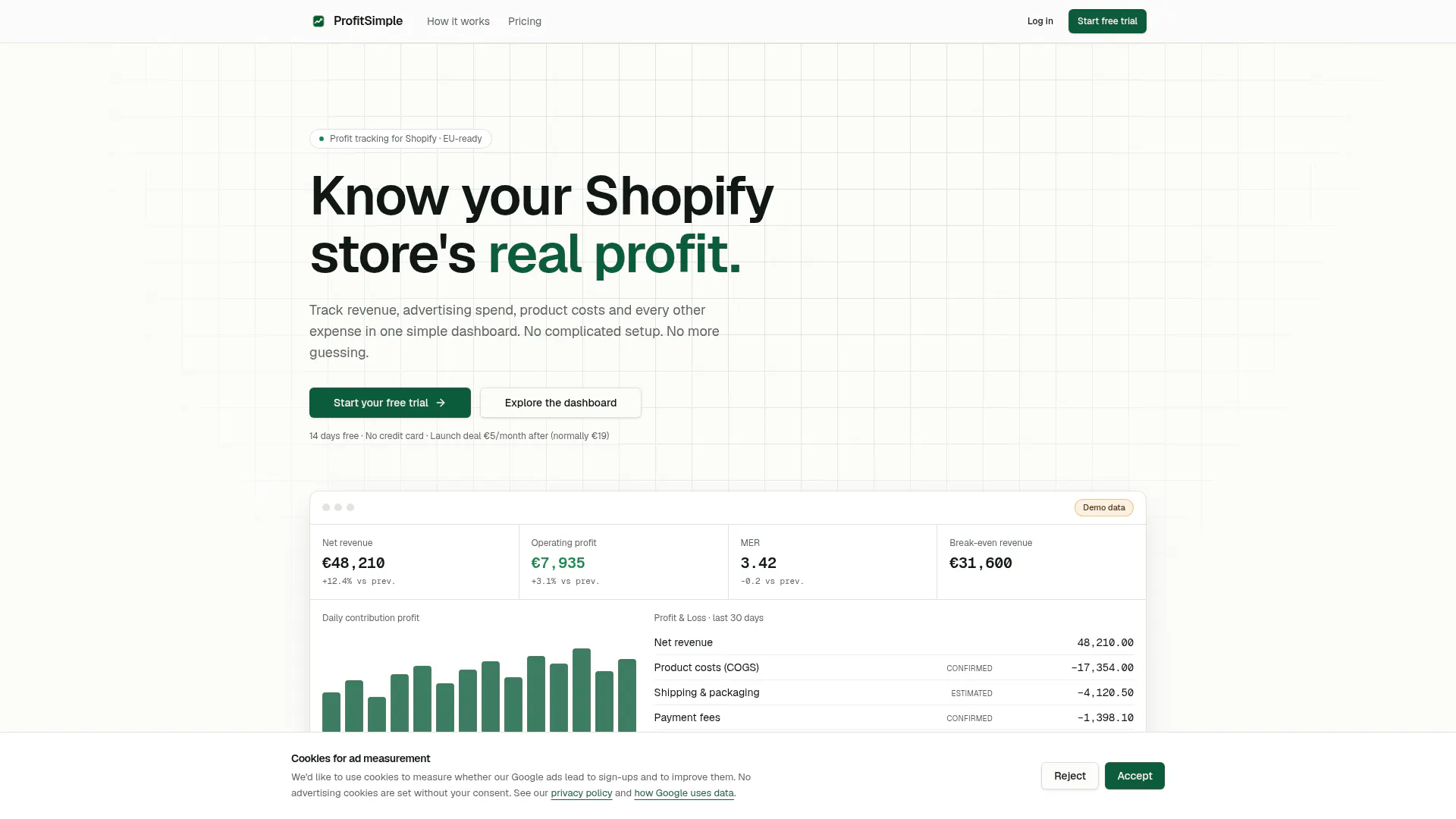Image resolution: width=1456 pixels, height=819 pixels.
Task: Click Explore the dashboard button
Action: point(560,403)
